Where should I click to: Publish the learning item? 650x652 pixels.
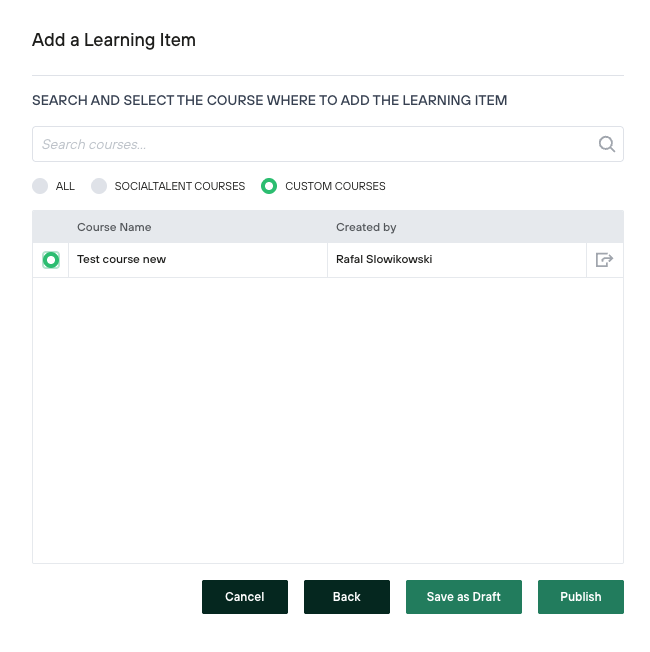[x=580, y=597]
